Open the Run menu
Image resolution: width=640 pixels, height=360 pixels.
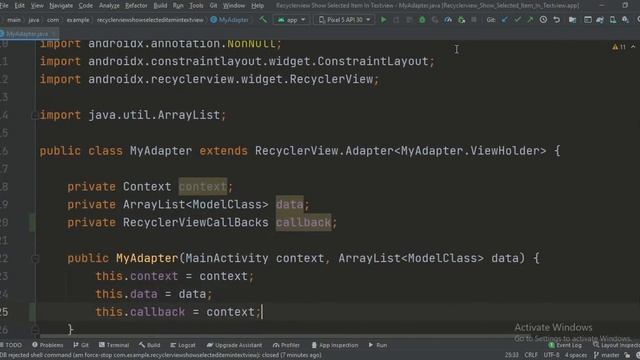(x=178, y=6)
